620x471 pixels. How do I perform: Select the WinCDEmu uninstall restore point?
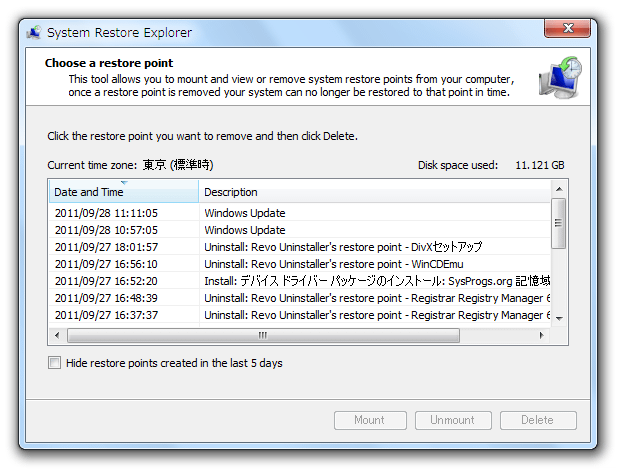[x=299, y=264]
